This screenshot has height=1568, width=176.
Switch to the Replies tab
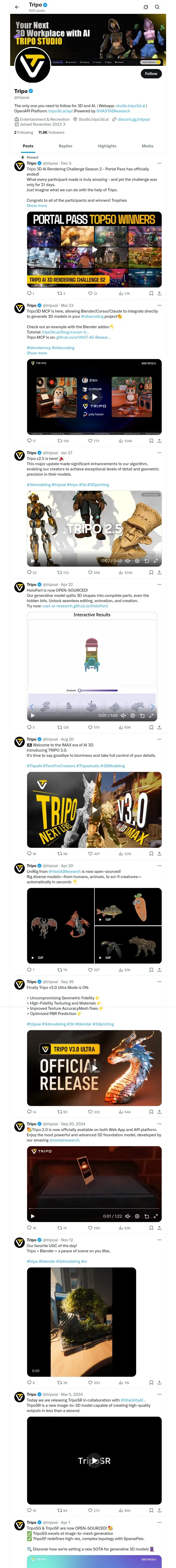(65, 146)
